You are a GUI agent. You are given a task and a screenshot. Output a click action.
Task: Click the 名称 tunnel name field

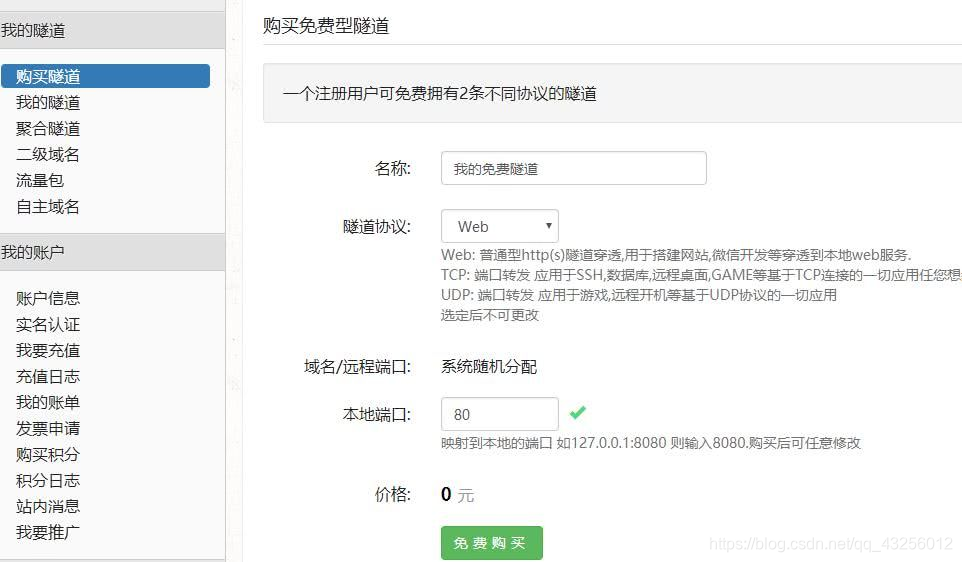(574, 168)
